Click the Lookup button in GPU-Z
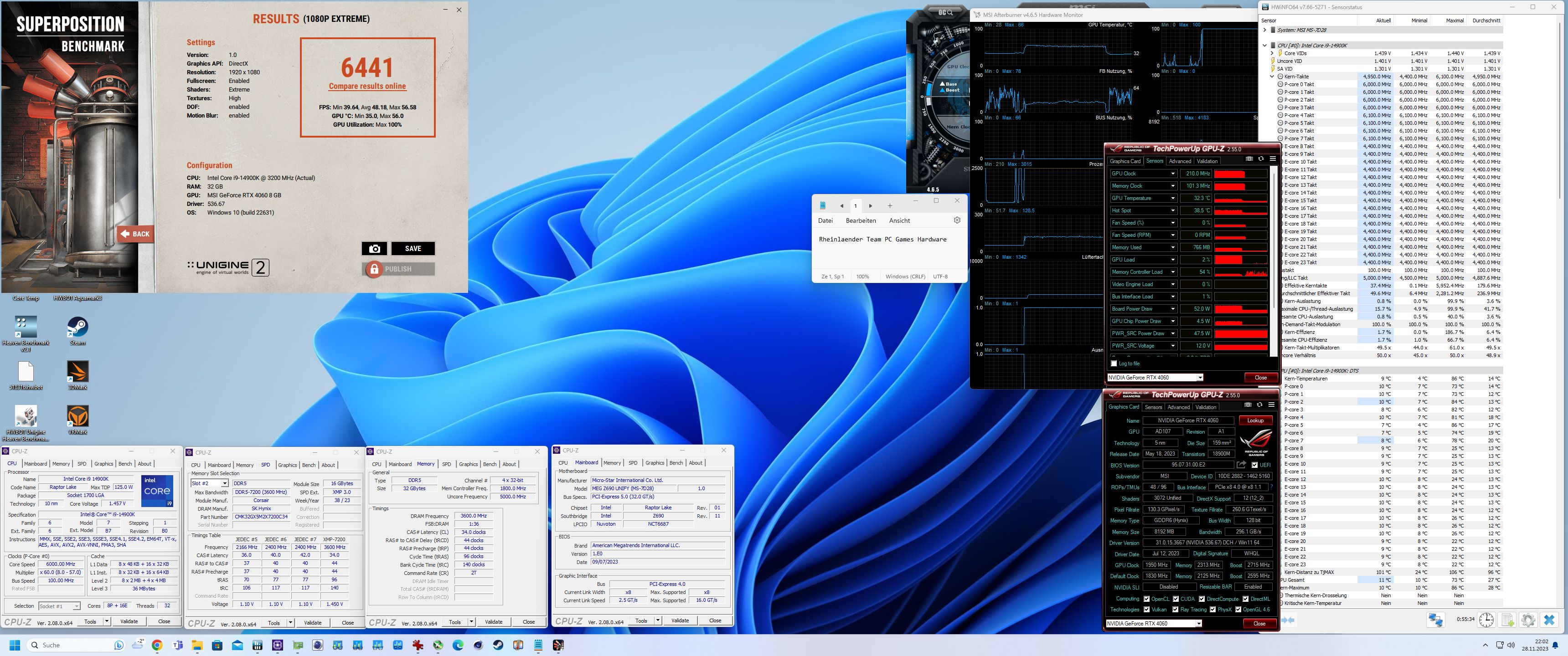 tap(1255, 420)
